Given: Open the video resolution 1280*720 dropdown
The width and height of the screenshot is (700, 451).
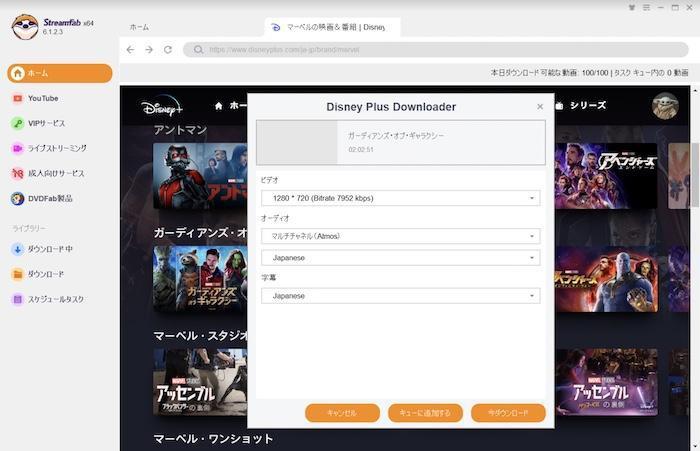Looking at the screenshot, I should (400, 198).
